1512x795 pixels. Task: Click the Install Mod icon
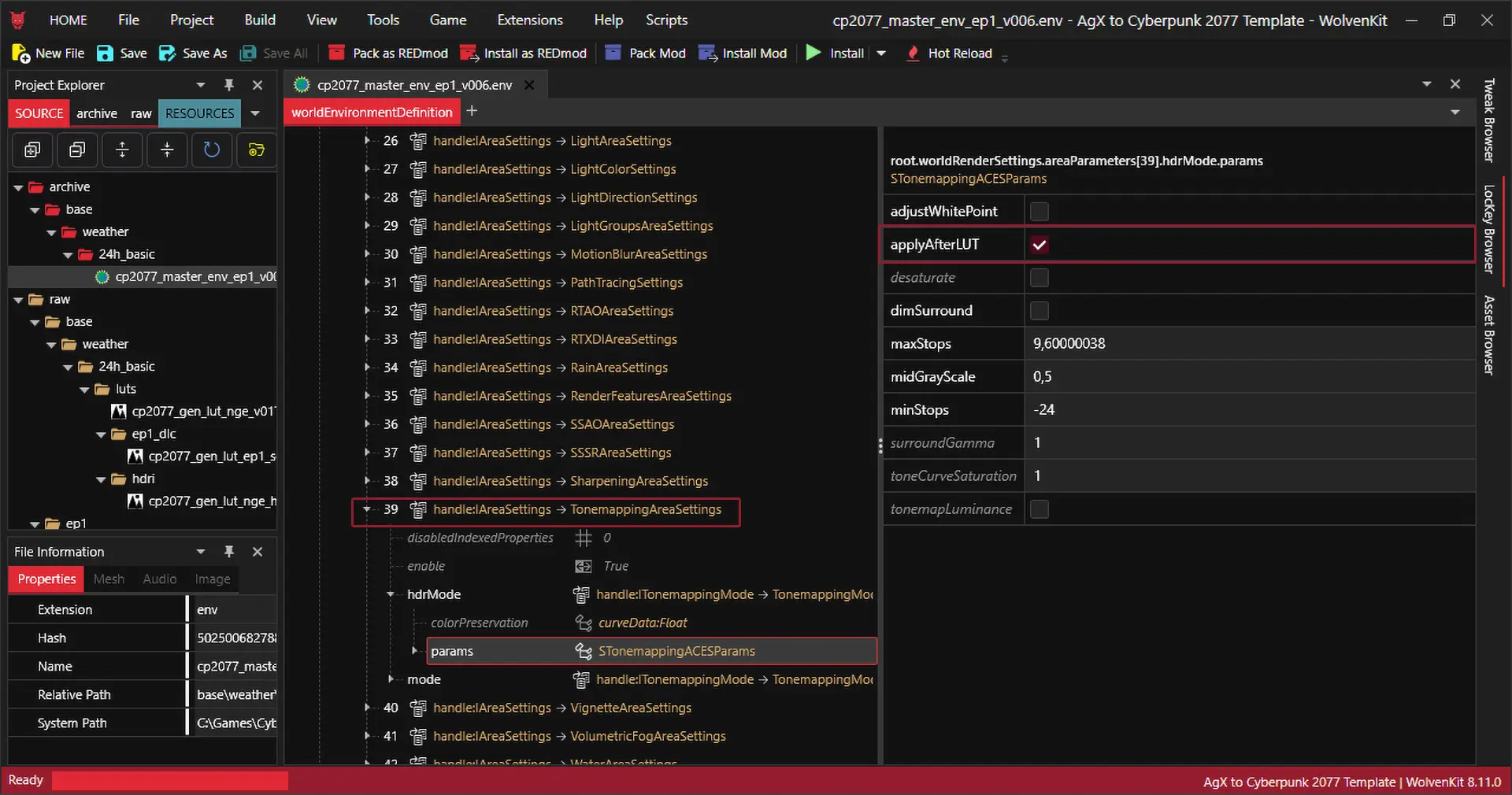click(x=707, y=54)
